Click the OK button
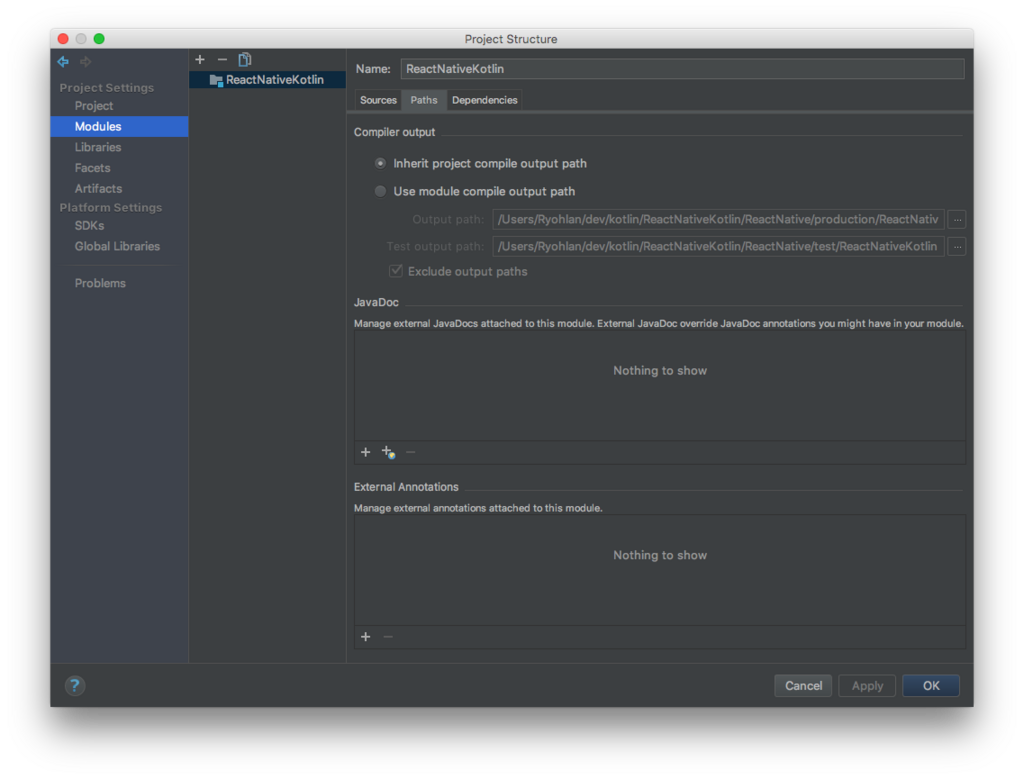 [x=931, y=686]
